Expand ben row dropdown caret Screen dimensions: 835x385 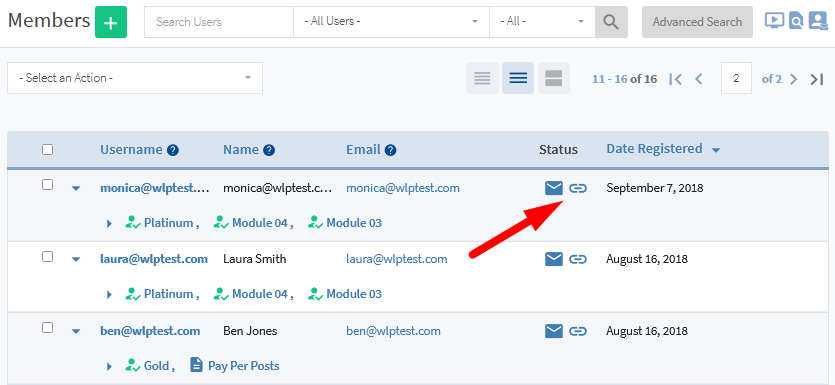click(x=76, y=331)
